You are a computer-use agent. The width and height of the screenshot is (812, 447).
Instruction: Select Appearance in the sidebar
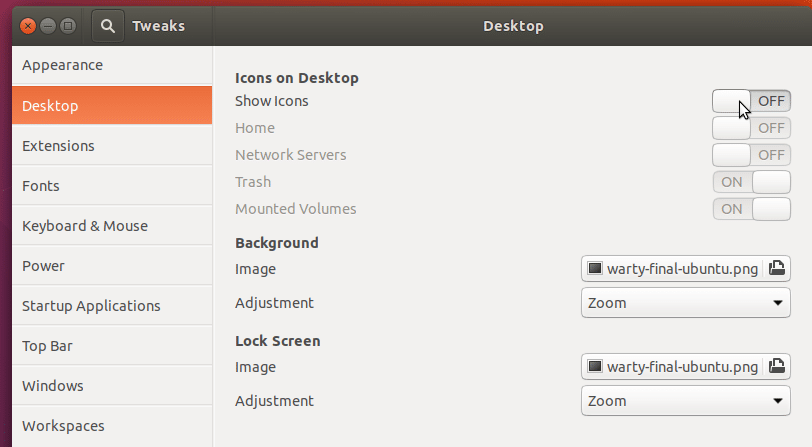[x=112, y=65]
